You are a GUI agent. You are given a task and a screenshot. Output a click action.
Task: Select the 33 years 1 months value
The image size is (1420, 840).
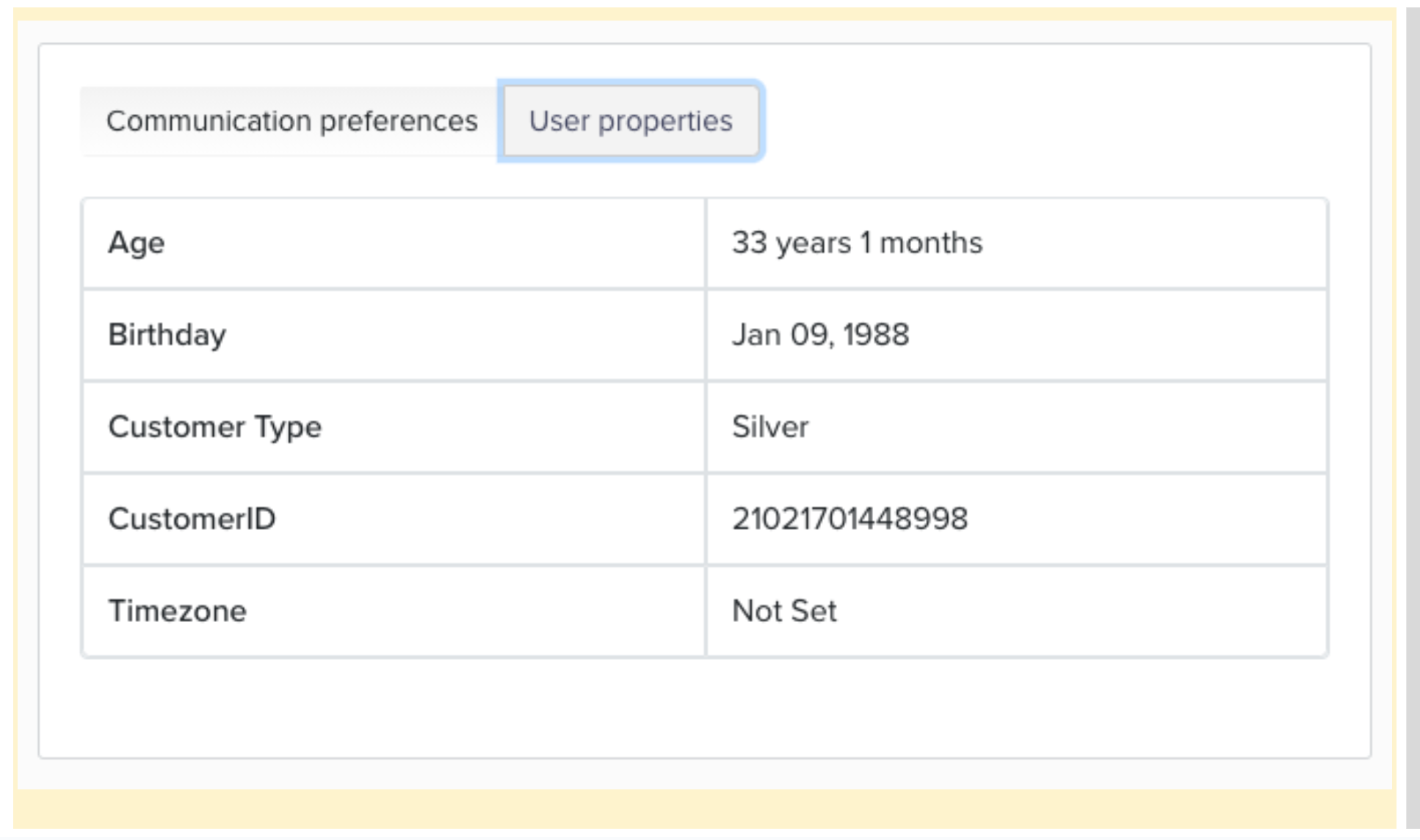pyautogui.click(x=857, y=243)
